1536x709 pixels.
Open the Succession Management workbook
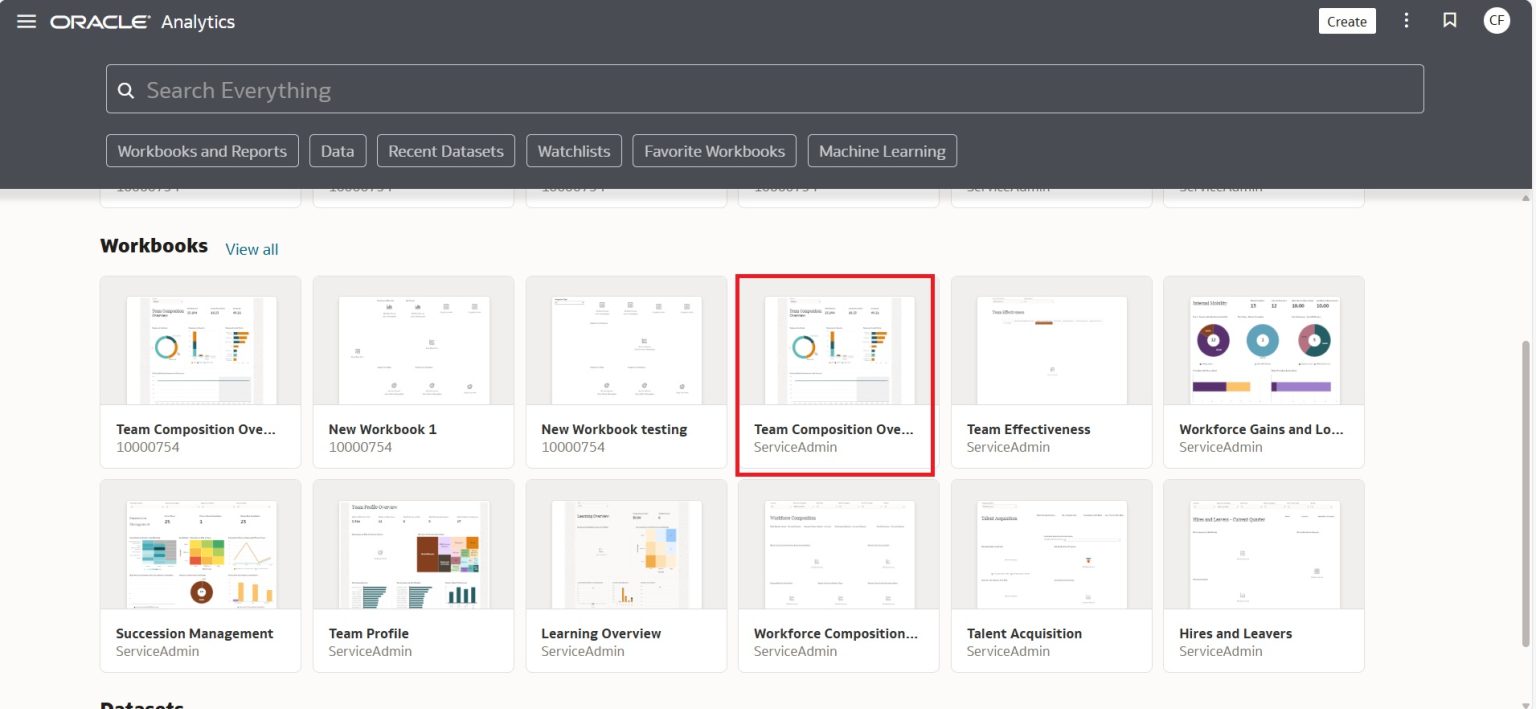tap(200, 575)
